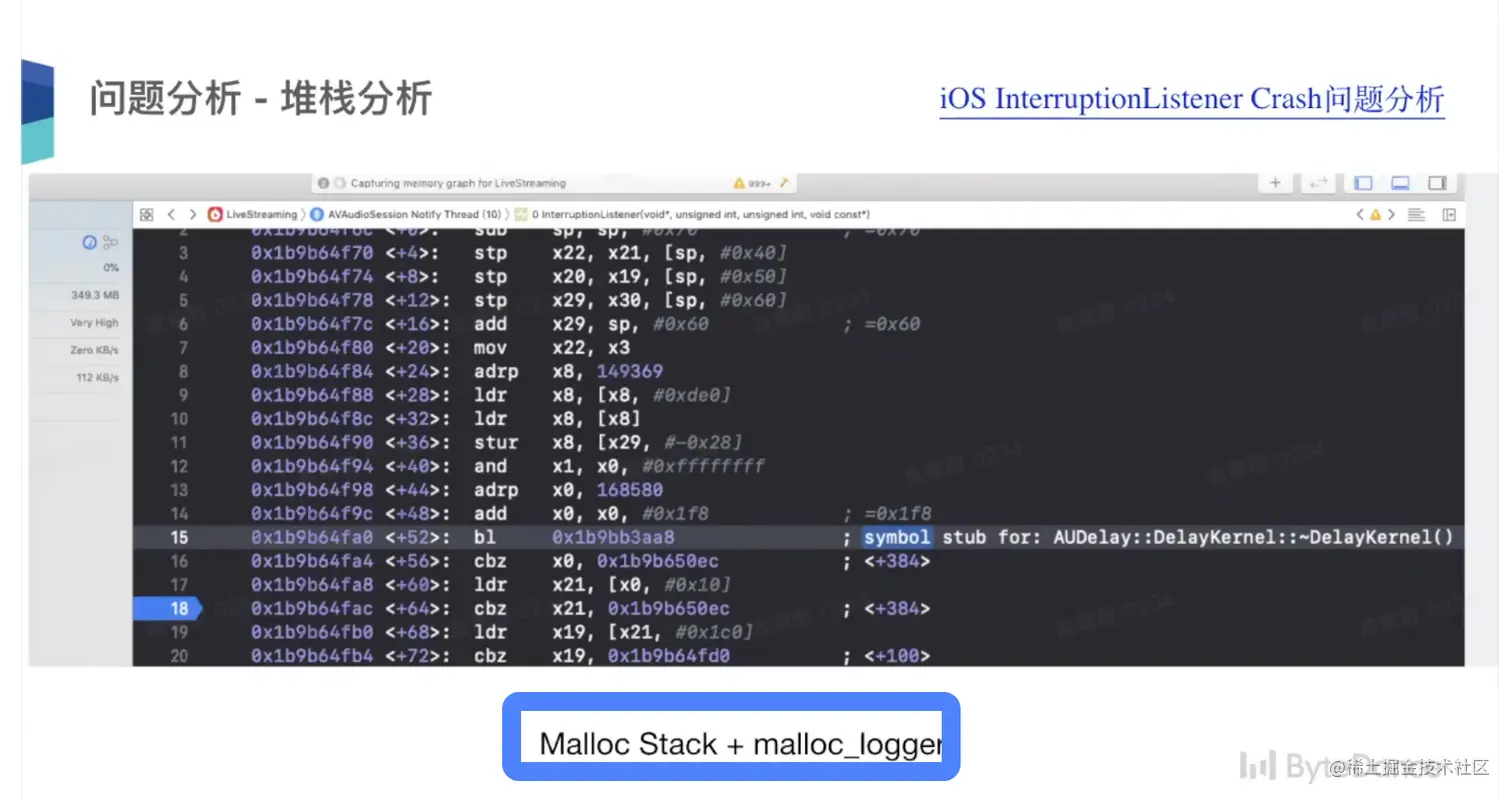Click the highlighted word symbol on line 15
The height and width of the screenshot is (800, 1512).
click(x=898, y=537)
